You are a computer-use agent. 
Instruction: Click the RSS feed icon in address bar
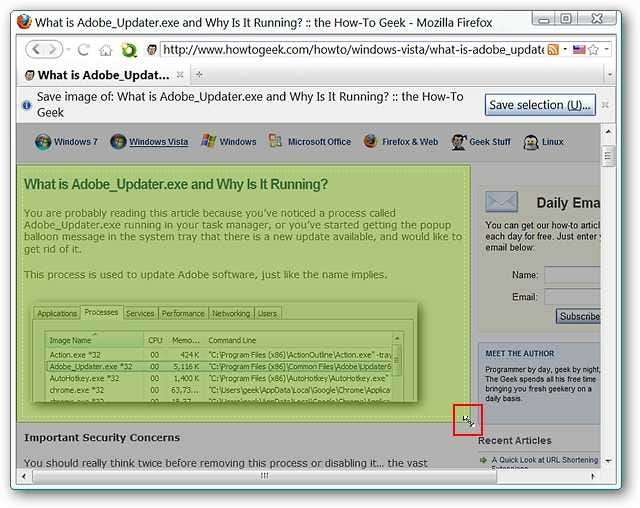[x=553, y=49]
